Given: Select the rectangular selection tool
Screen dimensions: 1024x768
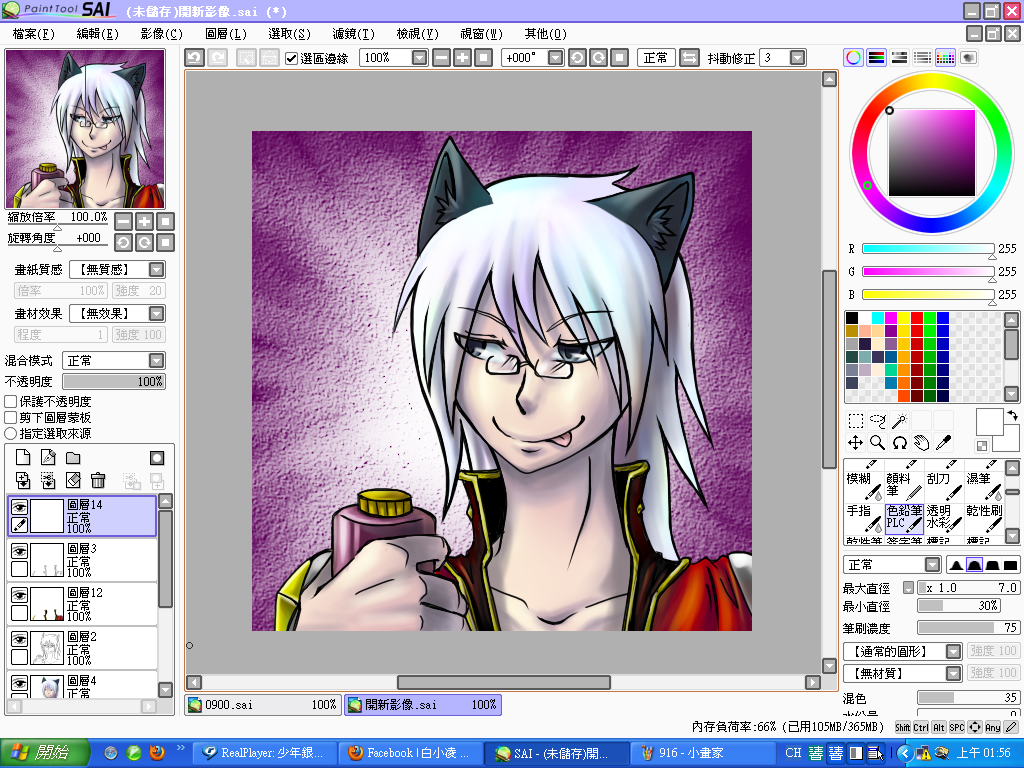Looking at the screenshot, I should coord(856,421).
